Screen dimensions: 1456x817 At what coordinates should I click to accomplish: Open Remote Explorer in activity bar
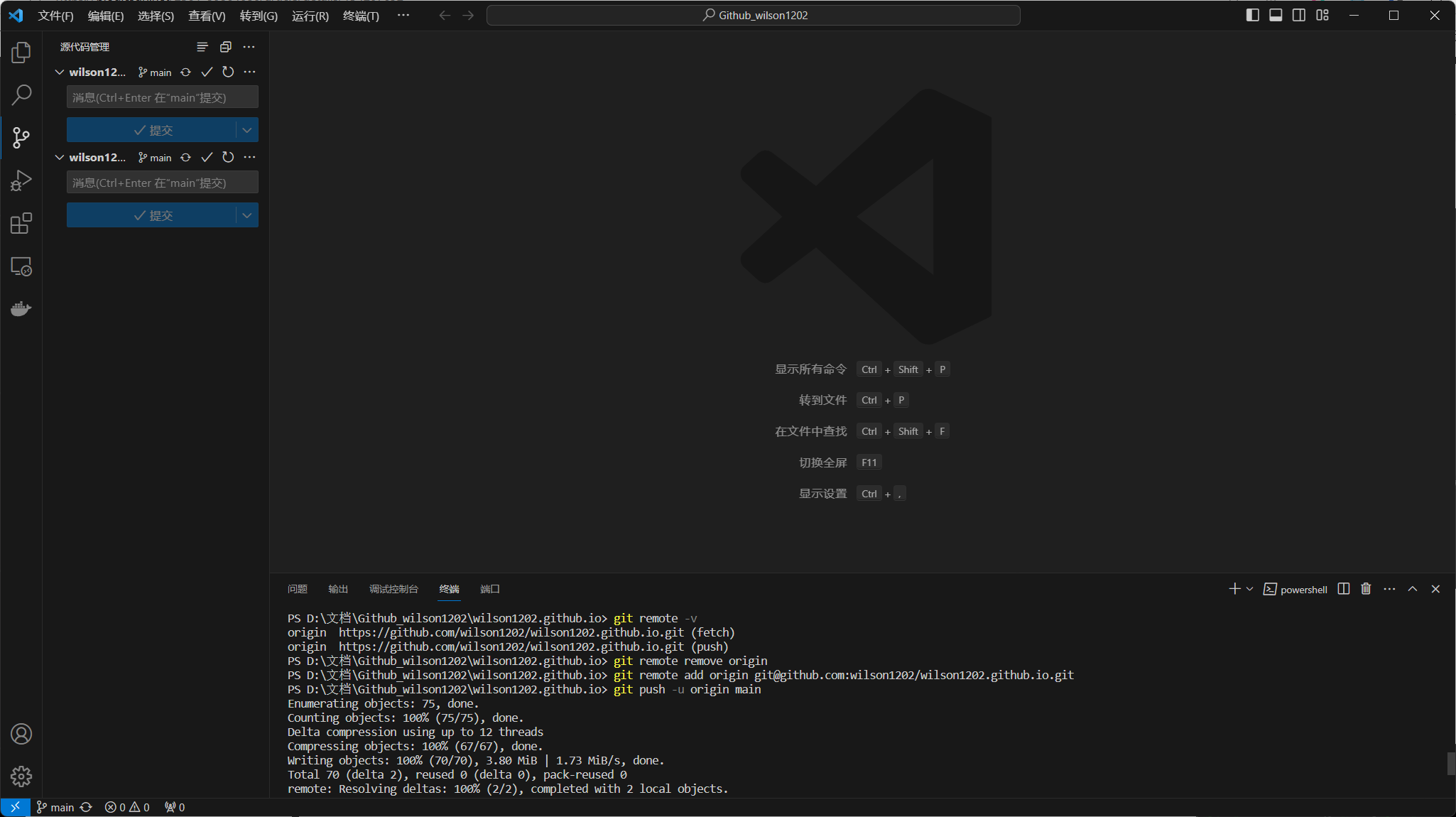21,266
